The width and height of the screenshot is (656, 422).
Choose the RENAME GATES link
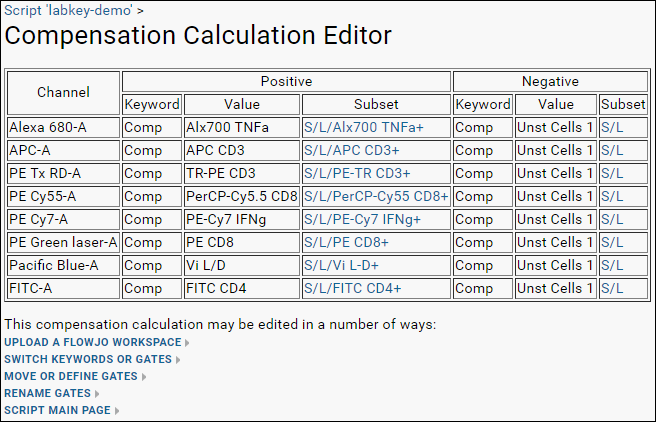[47, 393]
